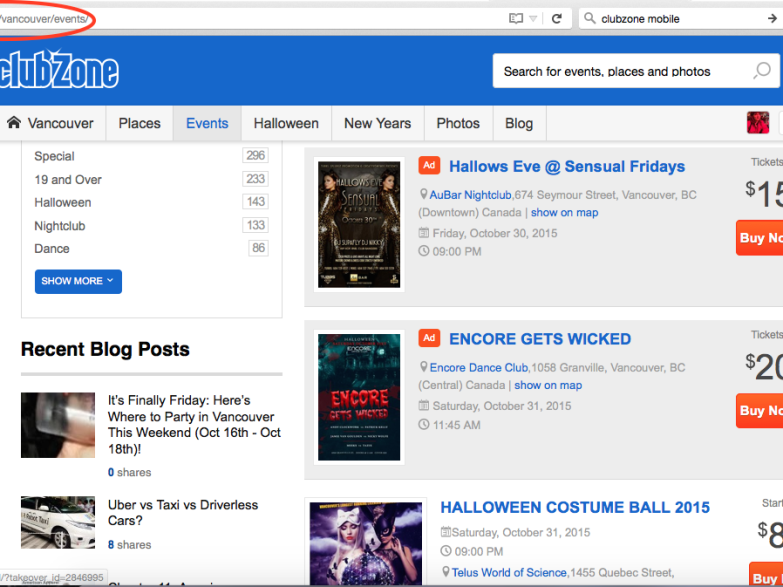Image resolution: width=783 pixels, height=587 pixels.
Task: Click the Halloween Costume Ball poster
Action: click(366, 544)
